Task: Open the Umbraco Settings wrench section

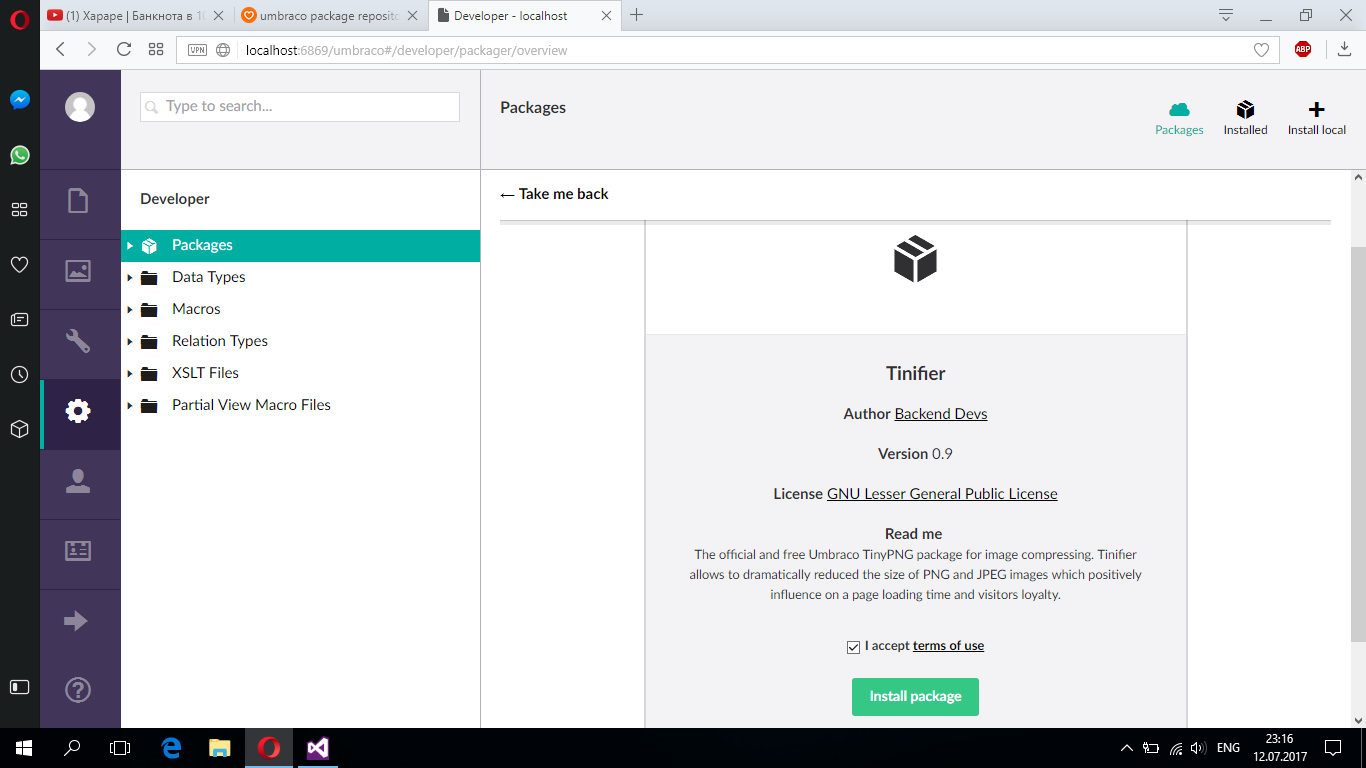Action: point(78,340)
